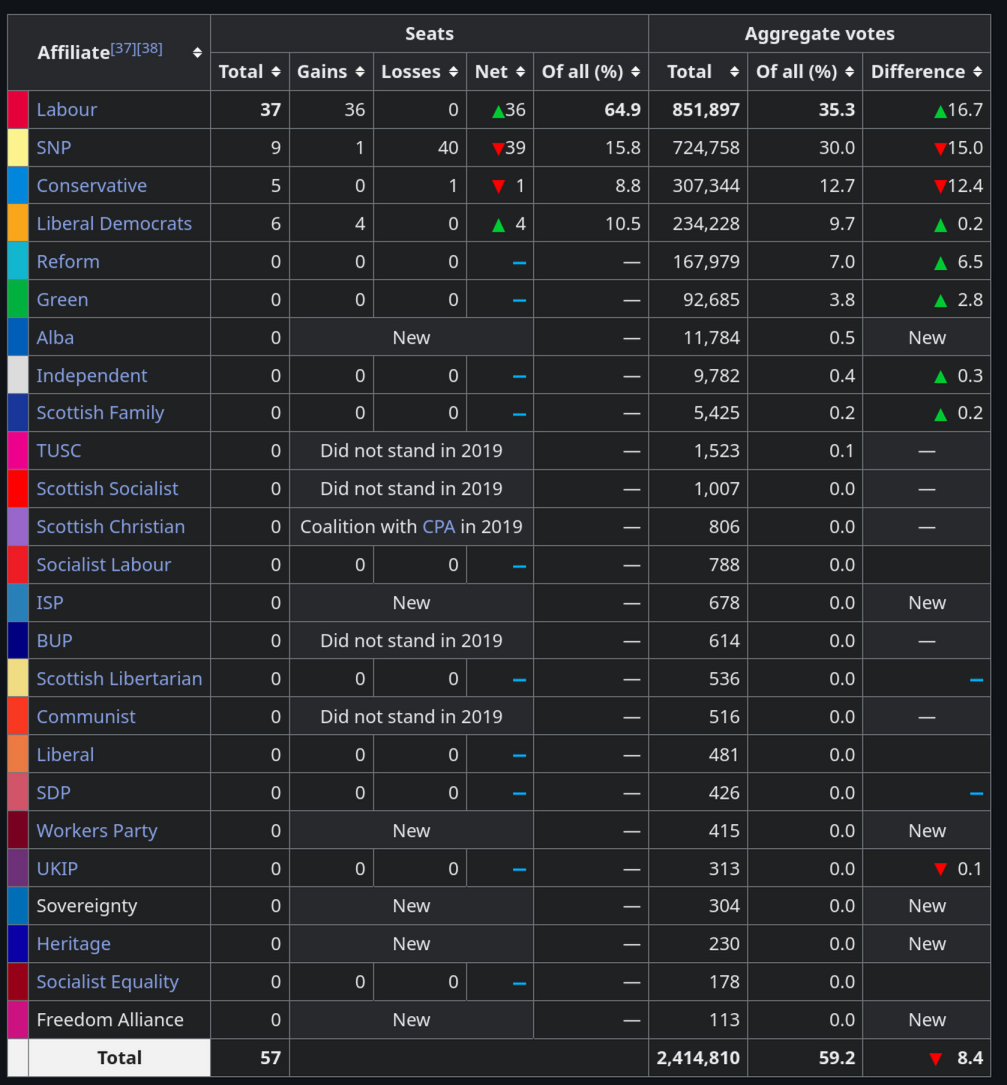Open the TUSC link

tap(58, 450)
